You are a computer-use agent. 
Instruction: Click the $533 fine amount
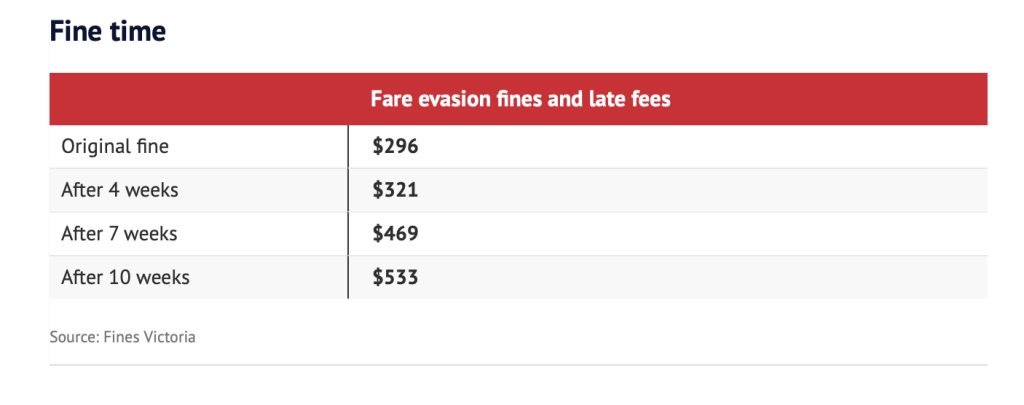(394, 277)
